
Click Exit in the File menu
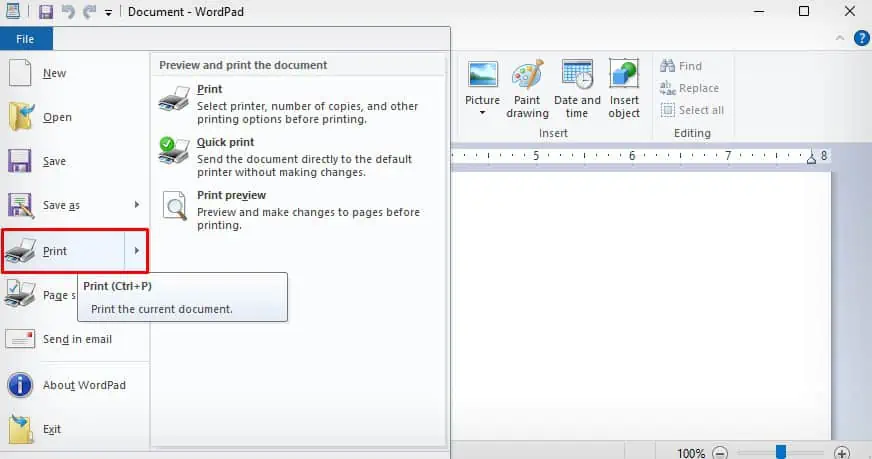tap(75, 429)
